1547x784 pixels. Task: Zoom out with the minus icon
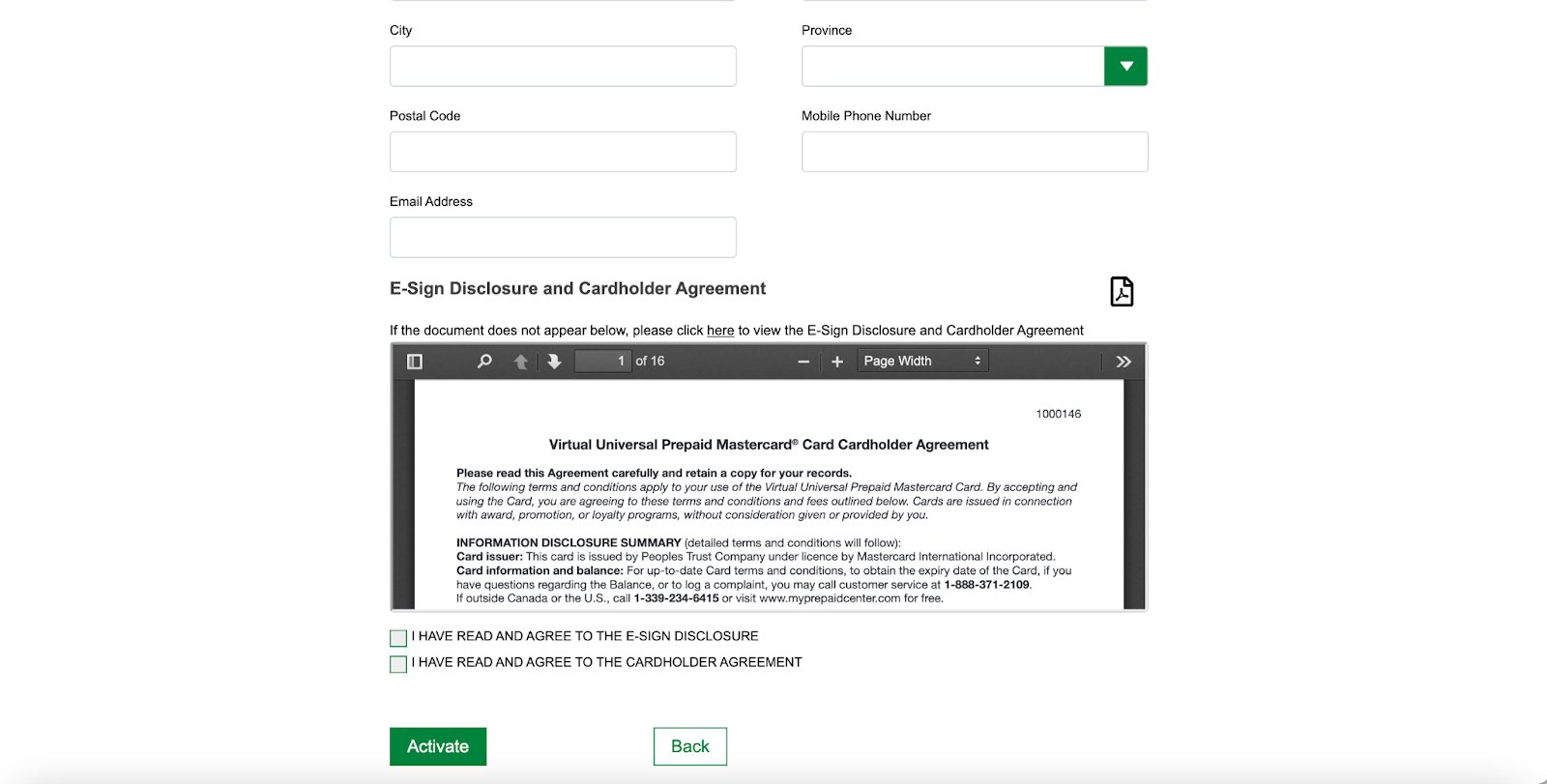[803, 362]
